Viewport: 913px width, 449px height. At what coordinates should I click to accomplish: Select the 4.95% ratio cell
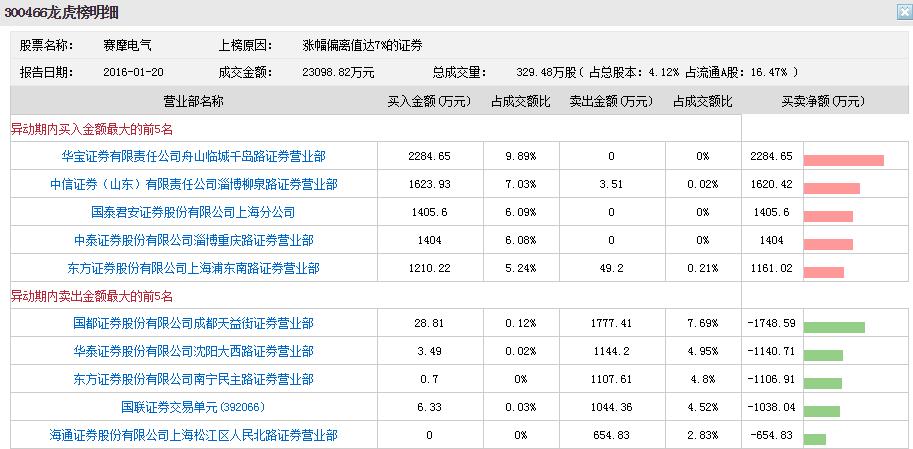tap(703, 351)
